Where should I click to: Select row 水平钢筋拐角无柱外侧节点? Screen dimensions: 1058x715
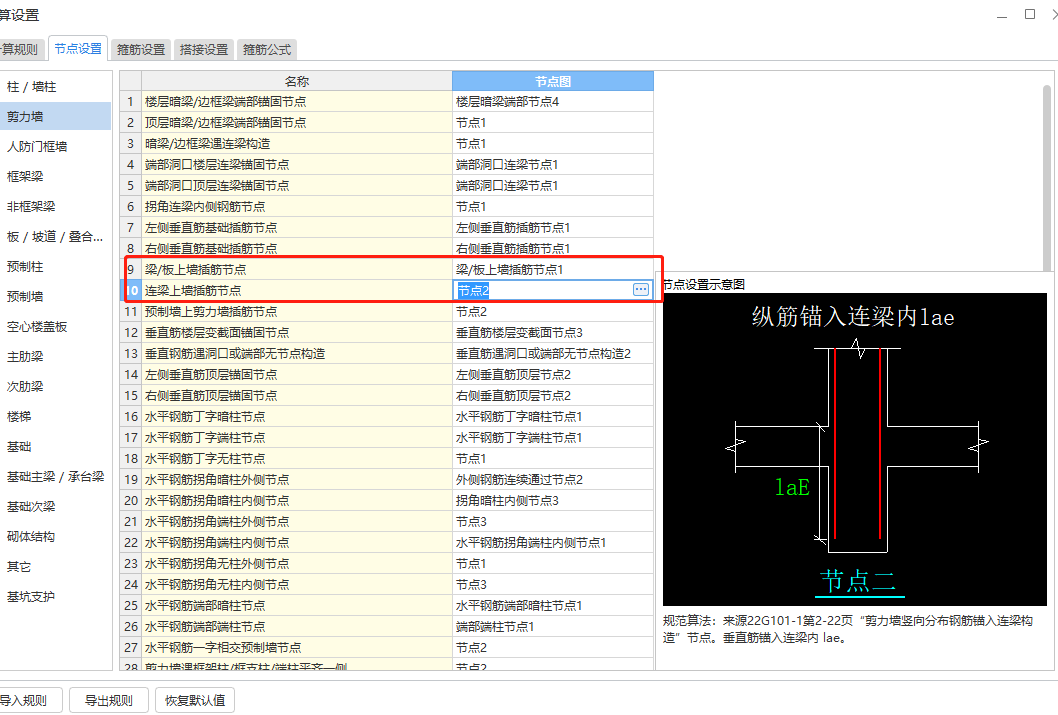296,563
